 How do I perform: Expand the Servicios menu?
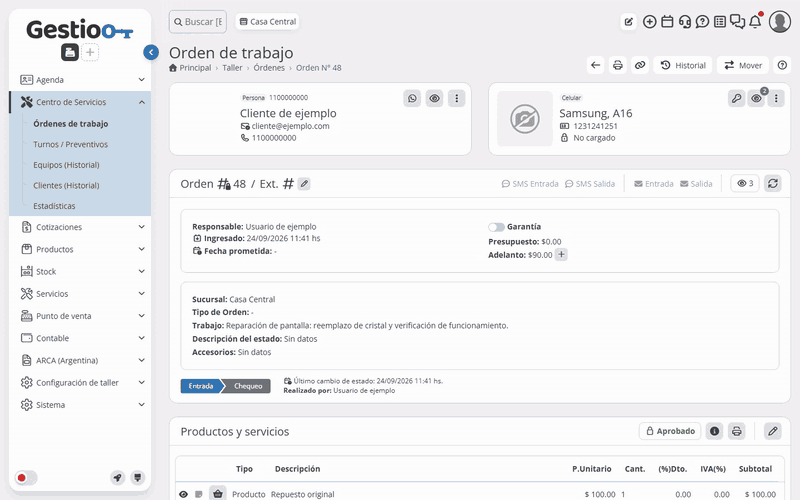tap(80, 293)
